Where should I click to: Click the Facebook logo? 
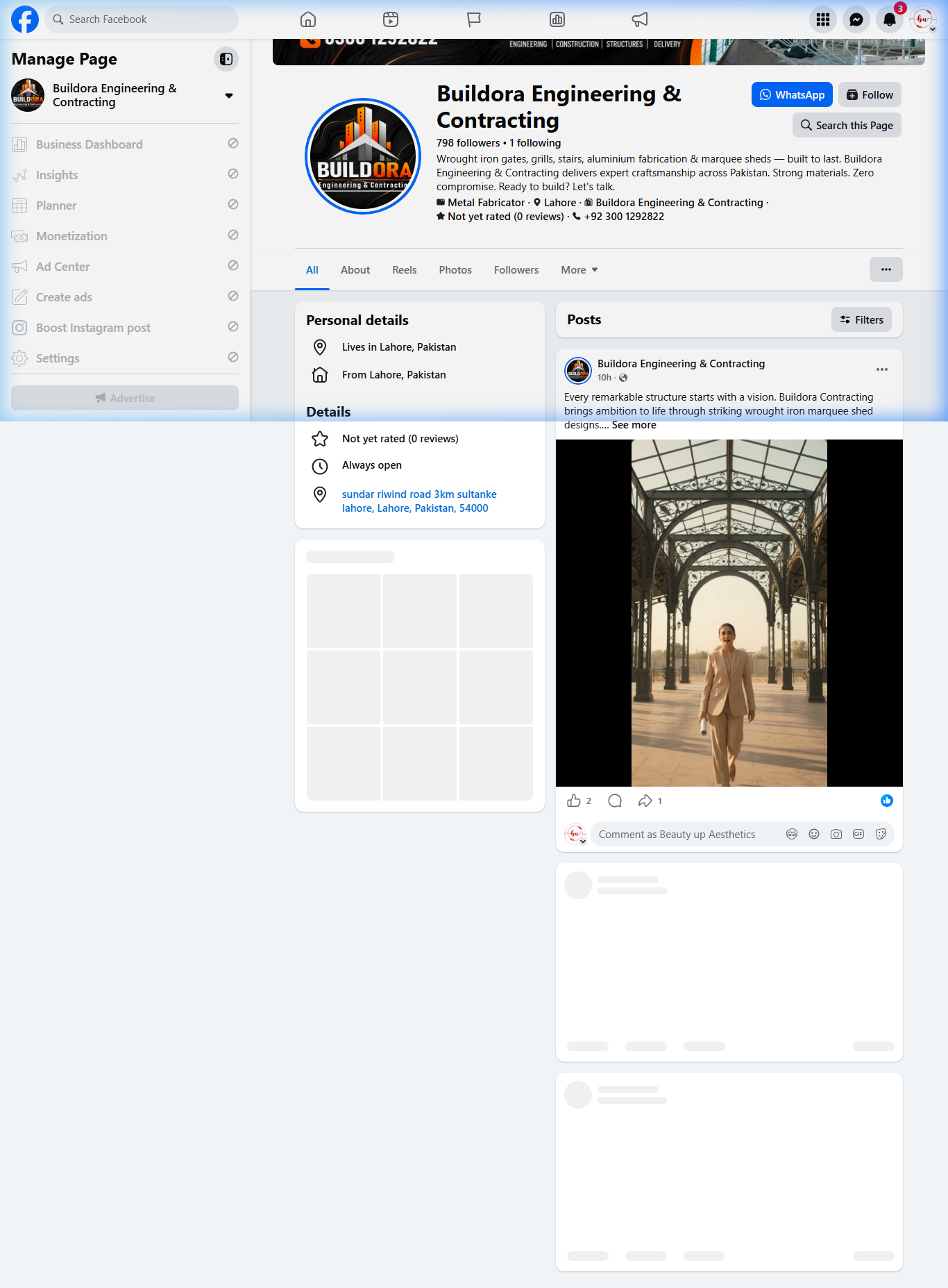pos(25,19)
